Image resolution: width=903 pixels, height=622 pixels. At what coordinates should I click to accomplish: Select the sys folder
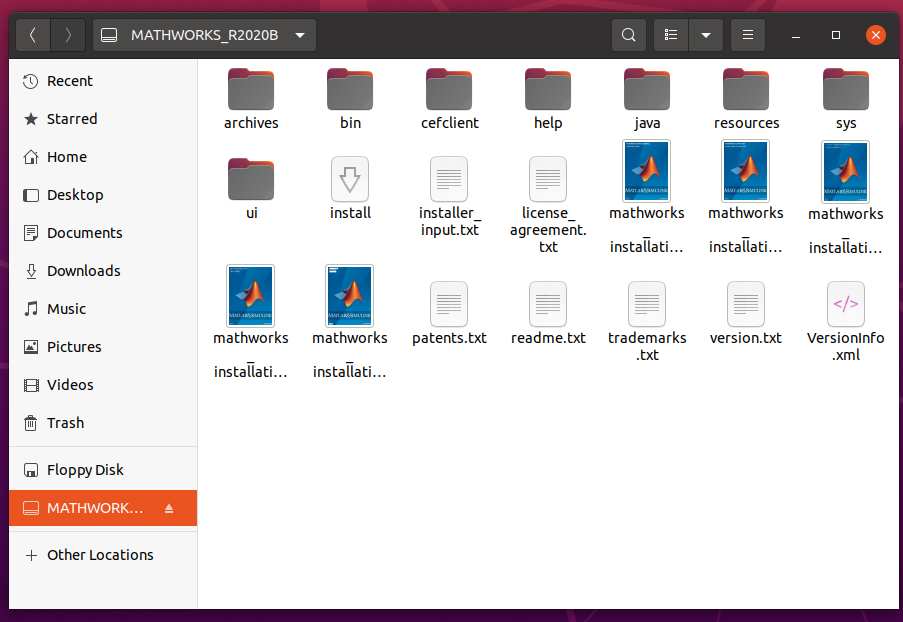pyautogui.click(x=846, y=99)
